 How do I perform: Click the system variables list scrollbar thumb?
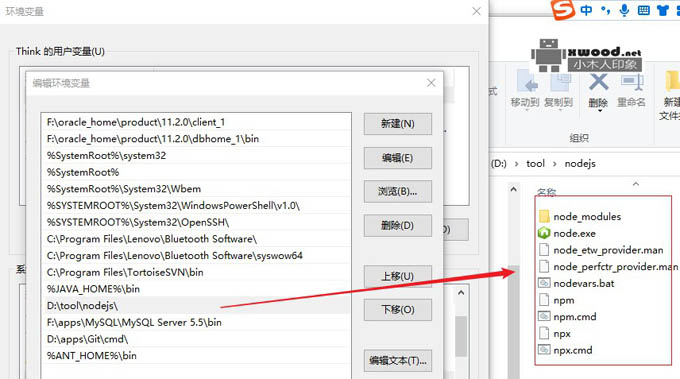[x=461, y=337]
